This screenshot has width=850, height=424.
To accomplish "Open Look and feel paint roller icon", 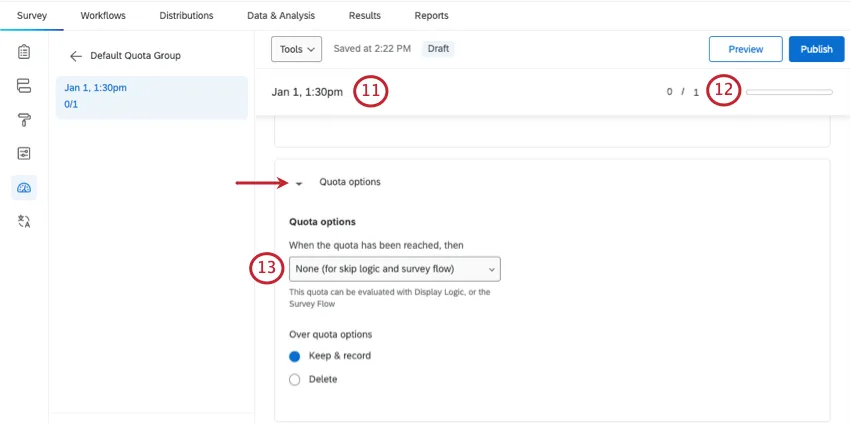I will (24, 119).
